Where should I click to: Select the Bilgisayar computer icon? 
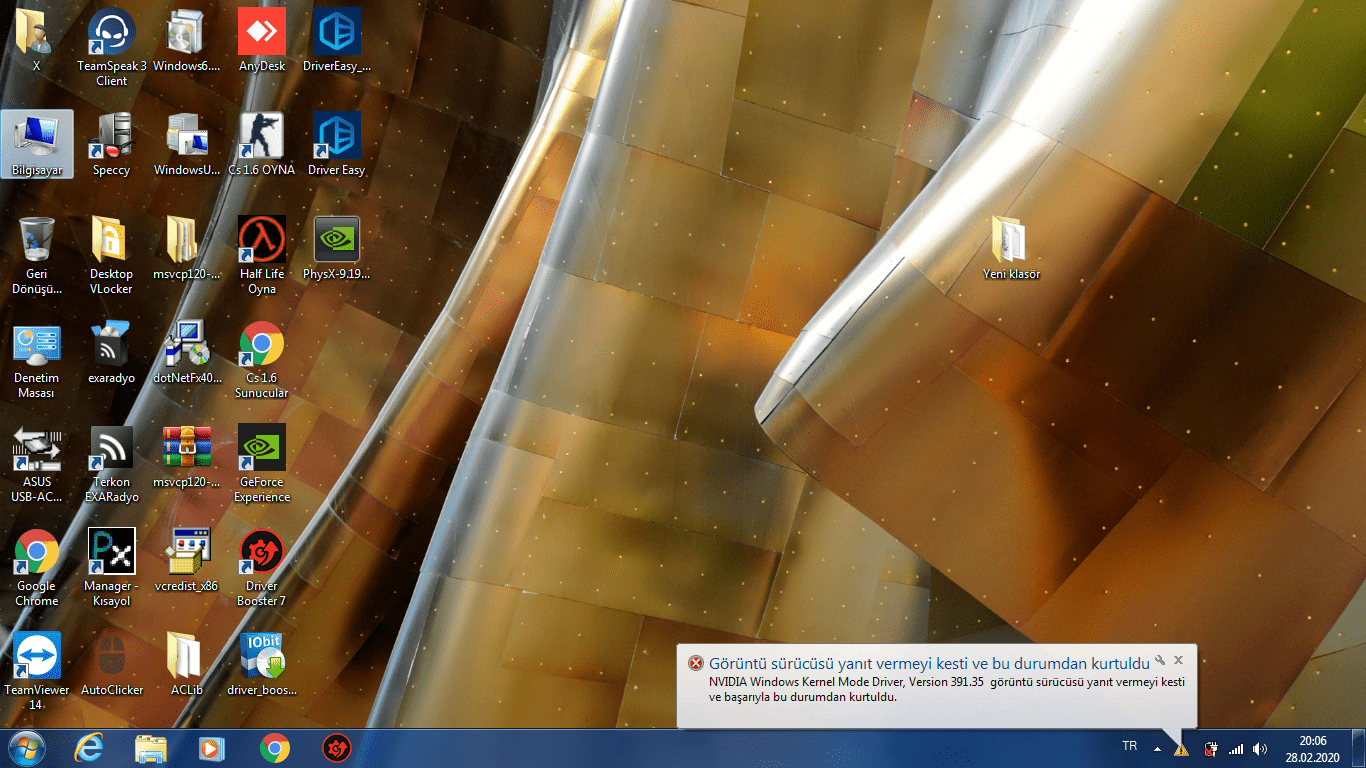(x=37, y=144)
